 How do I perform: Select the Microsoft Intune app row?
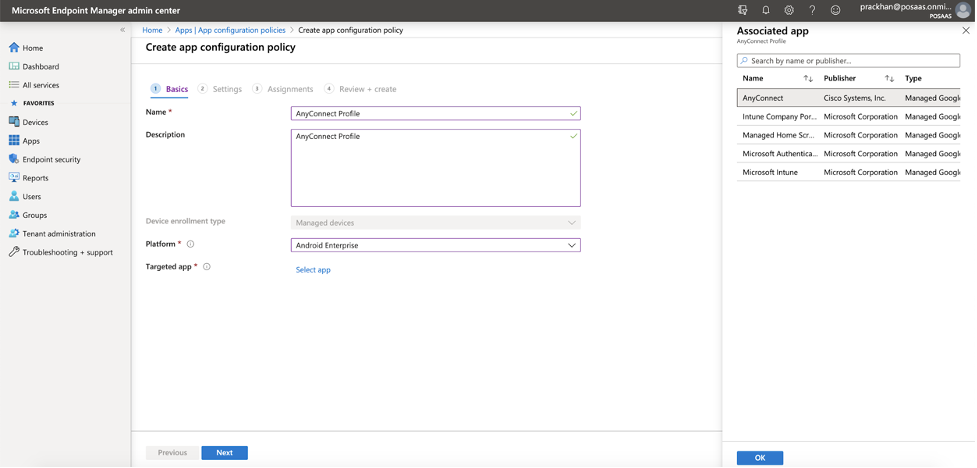(849, 173)
